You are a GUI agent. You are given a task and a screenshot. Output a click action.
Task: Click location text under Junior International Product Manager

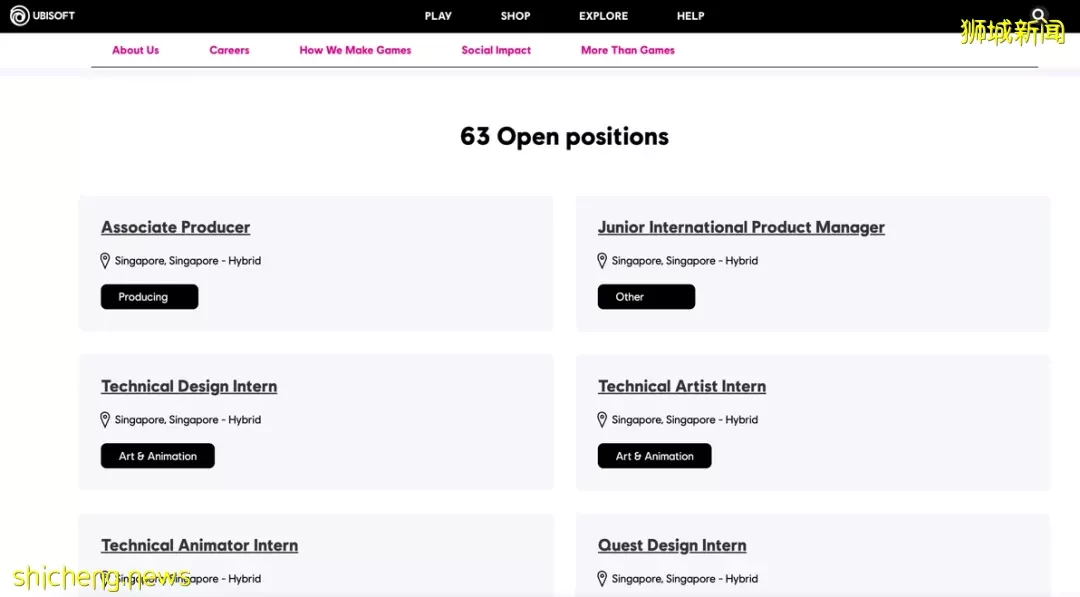click(x=685, y=260)
